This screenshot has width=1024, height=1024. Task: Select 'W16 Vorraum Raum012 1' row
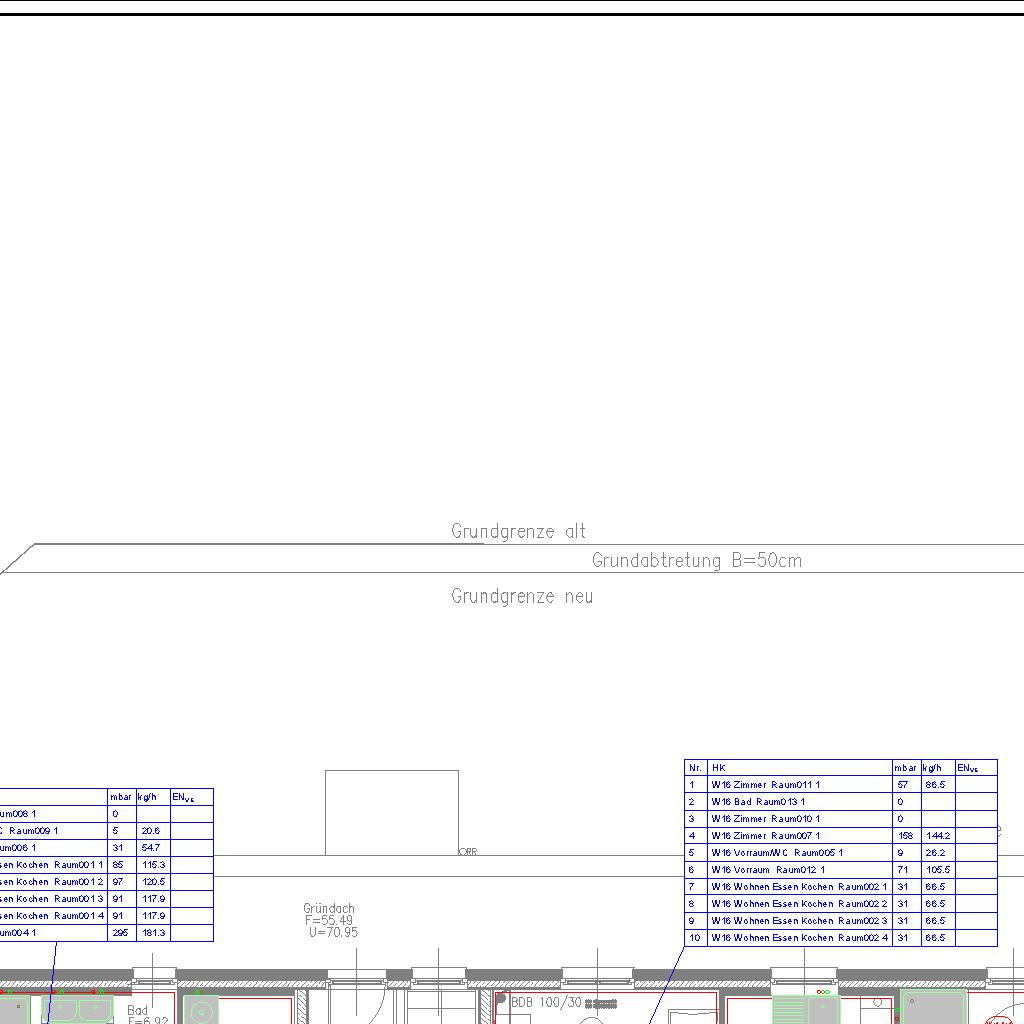coord(768,870)
